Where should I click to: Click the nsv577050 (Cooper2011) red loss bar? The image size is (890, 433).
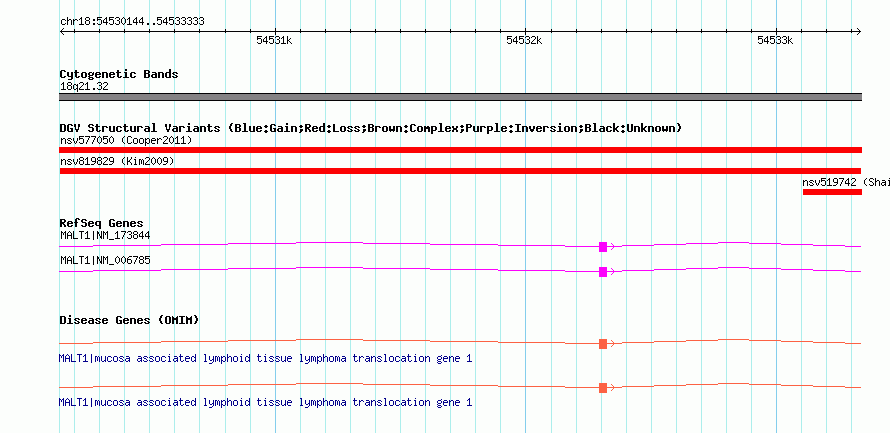click(x=460, y=150)
